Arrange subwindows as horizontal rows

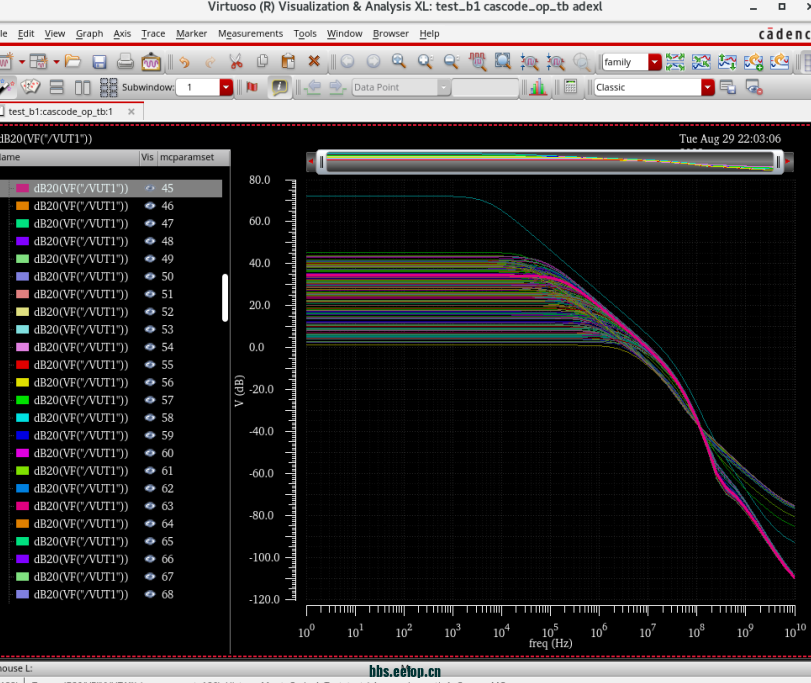(x=56, y=87)
